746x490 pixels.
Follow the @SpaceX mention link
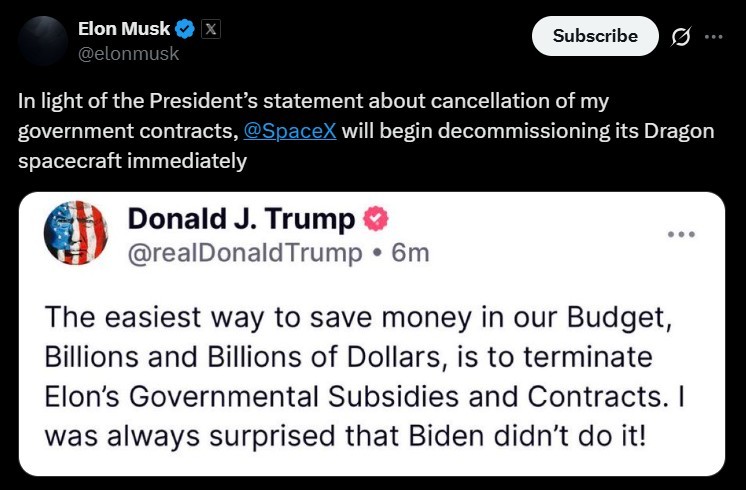point(296,131)
